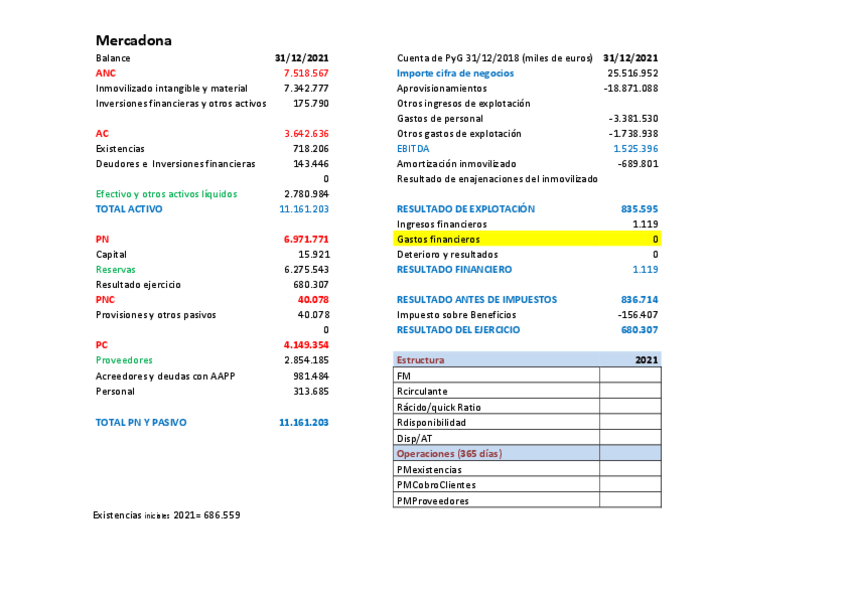Click the Impuesto sobre Beneficios value -156.407
The width and height of the screenshot is (848, 599).
637,314
